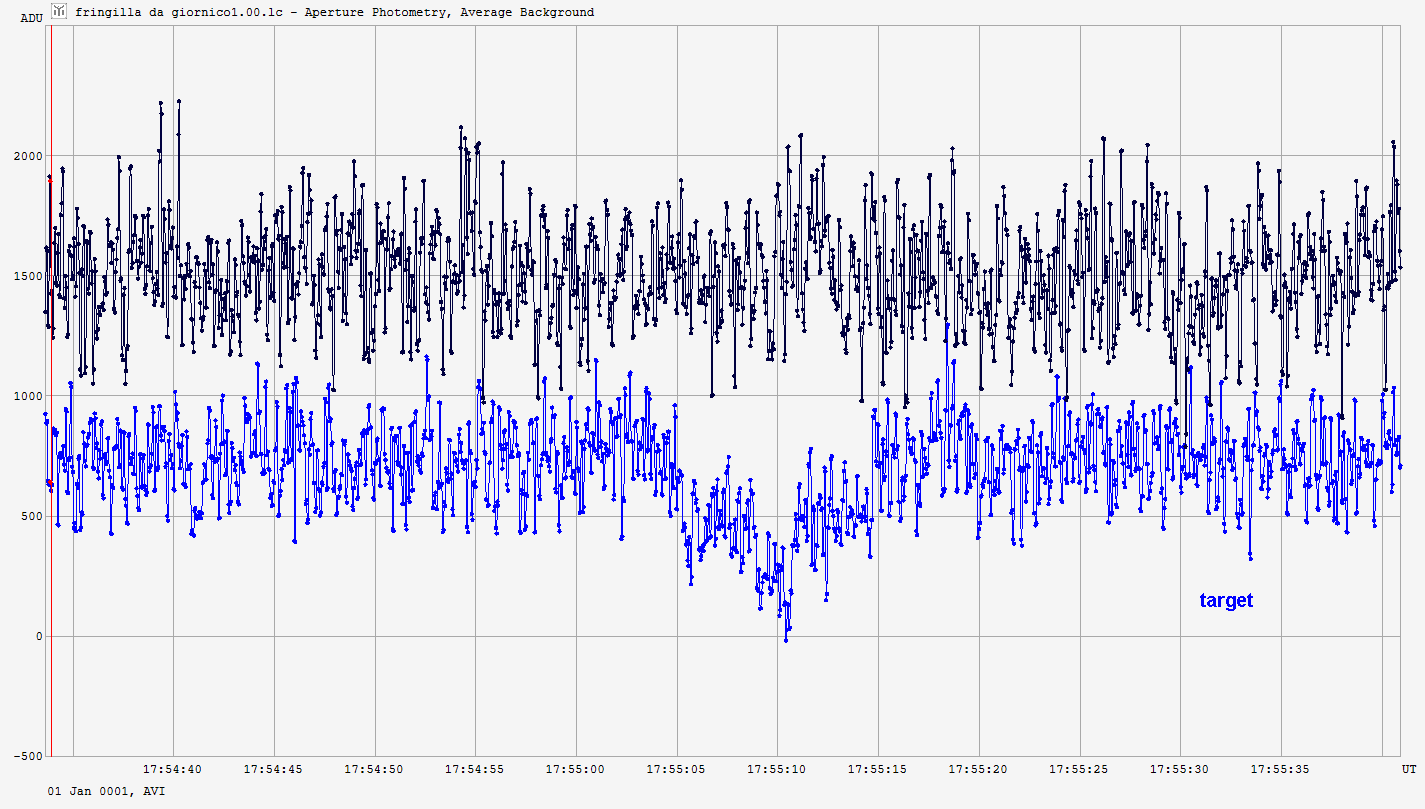
Task: Click the '1000' value on the ADU axis
Action: coord(27,396)
